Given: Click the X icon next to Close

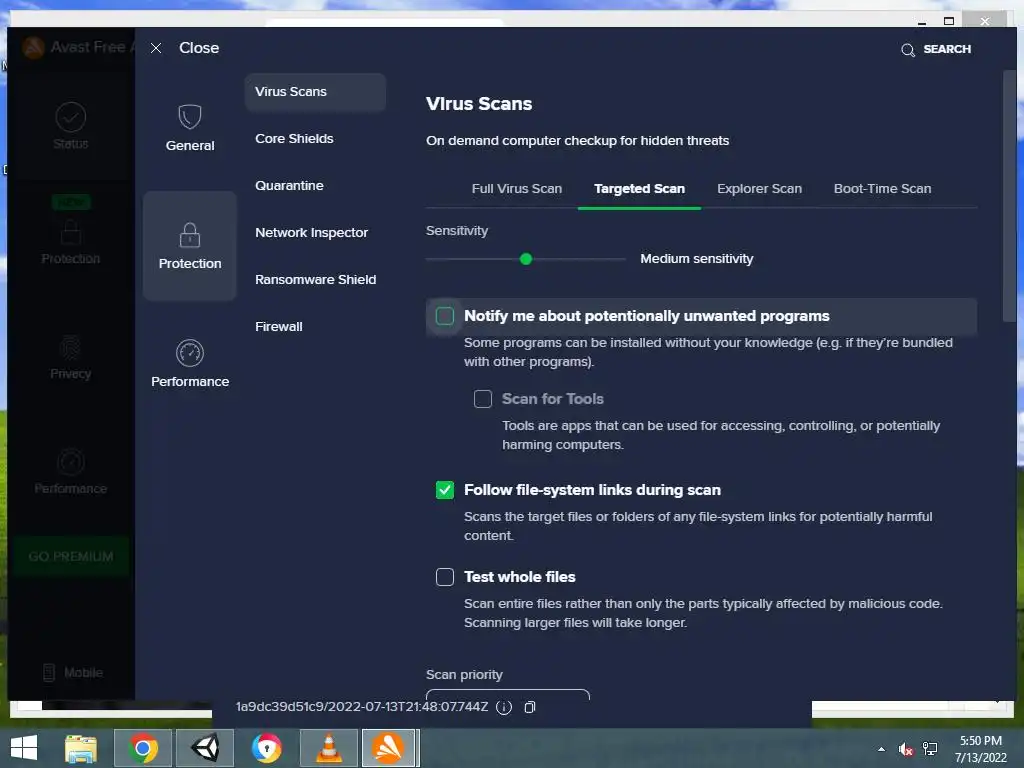Looking at the screenshot, I should pos(156,48).
